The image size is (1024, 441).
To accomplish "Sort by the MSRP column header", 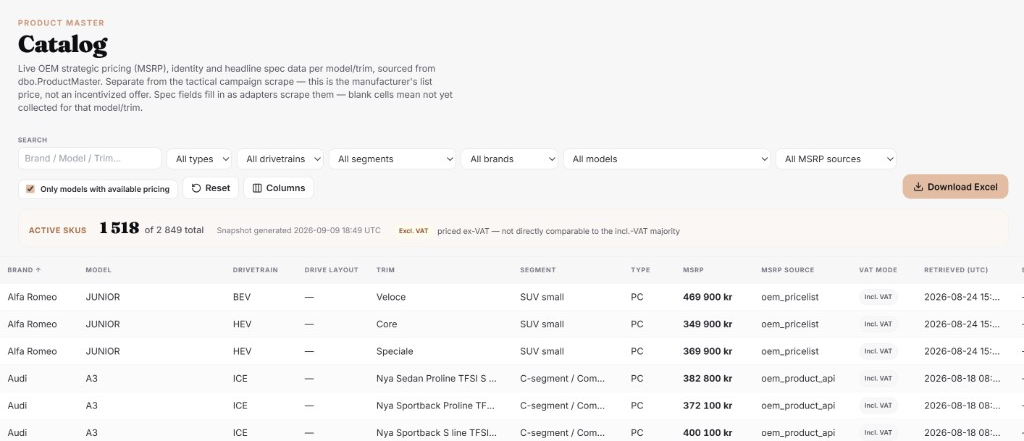I will [693, 270].
